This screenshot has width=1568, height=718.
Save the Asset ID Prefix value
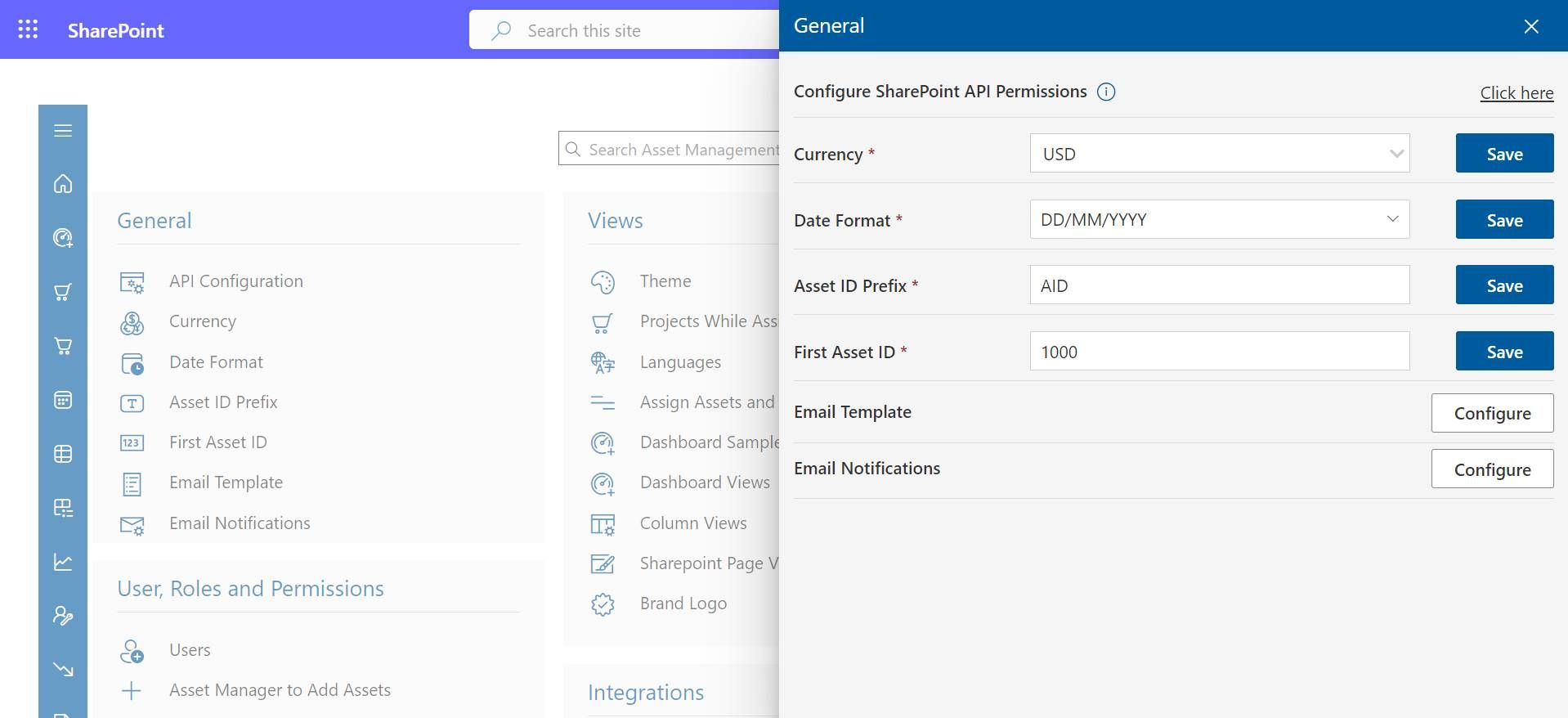click(x=1503, y=285)
